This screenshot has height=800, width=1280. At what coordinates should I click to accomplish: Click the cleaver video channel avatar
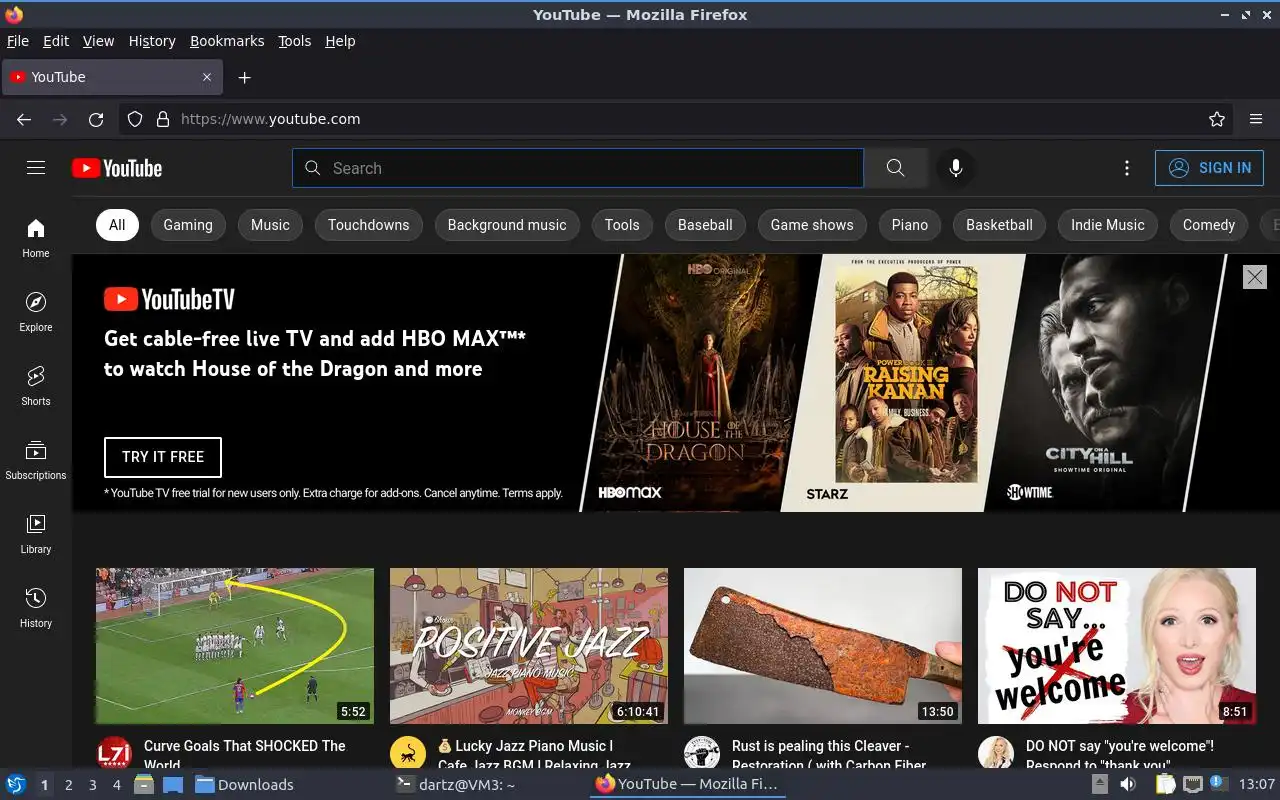click(x=702, y=754)
